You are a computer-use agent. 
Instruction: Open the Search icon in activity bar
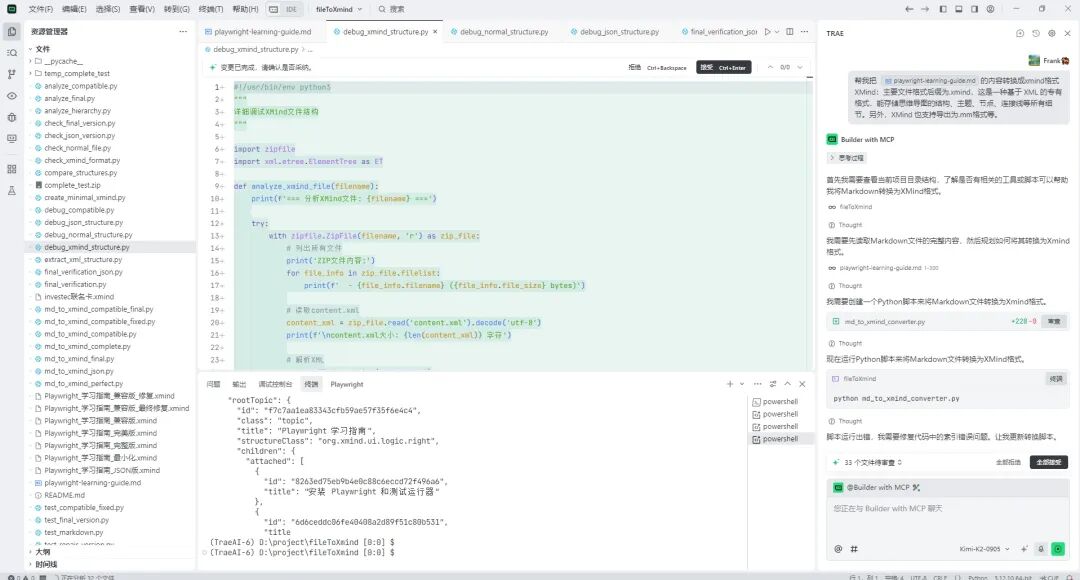tap(12, 53)
